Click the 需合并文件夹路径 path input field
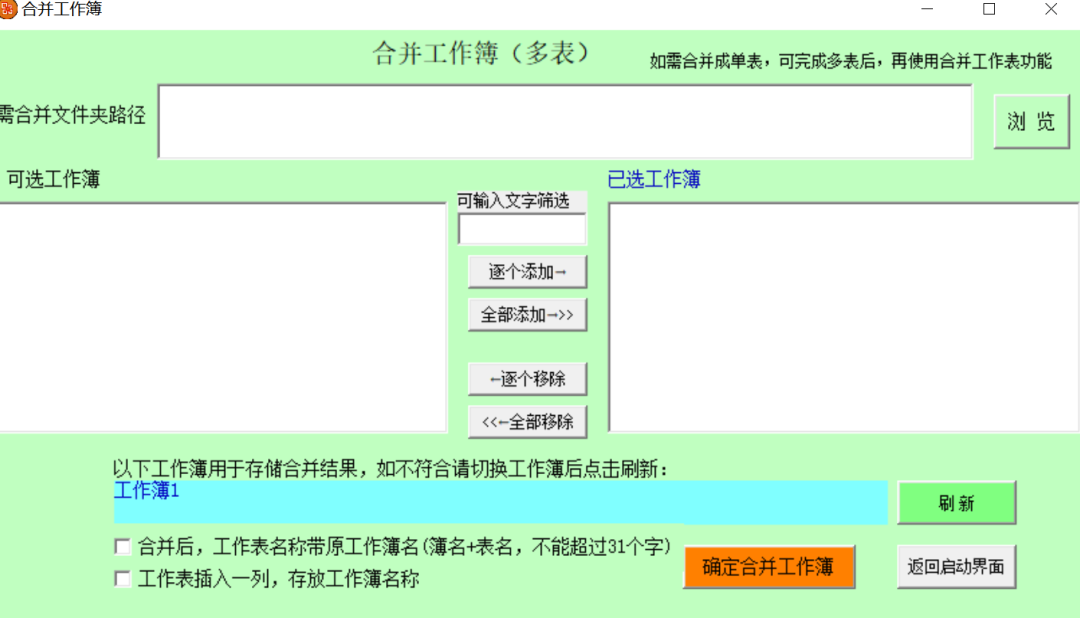Image resolution: width=1080 pixels, height=618 pixels. [564, 120]
